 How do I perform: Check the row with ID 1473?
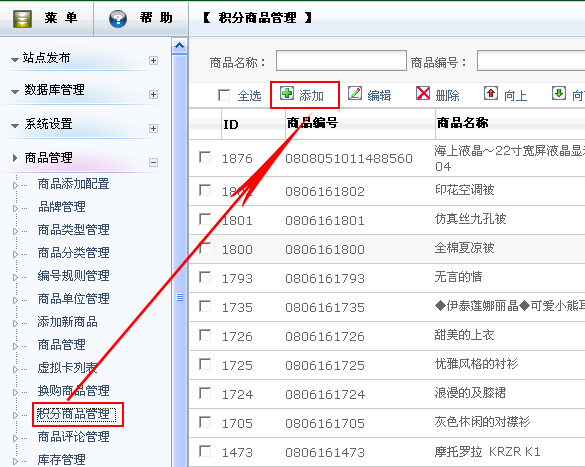[205, 451]
